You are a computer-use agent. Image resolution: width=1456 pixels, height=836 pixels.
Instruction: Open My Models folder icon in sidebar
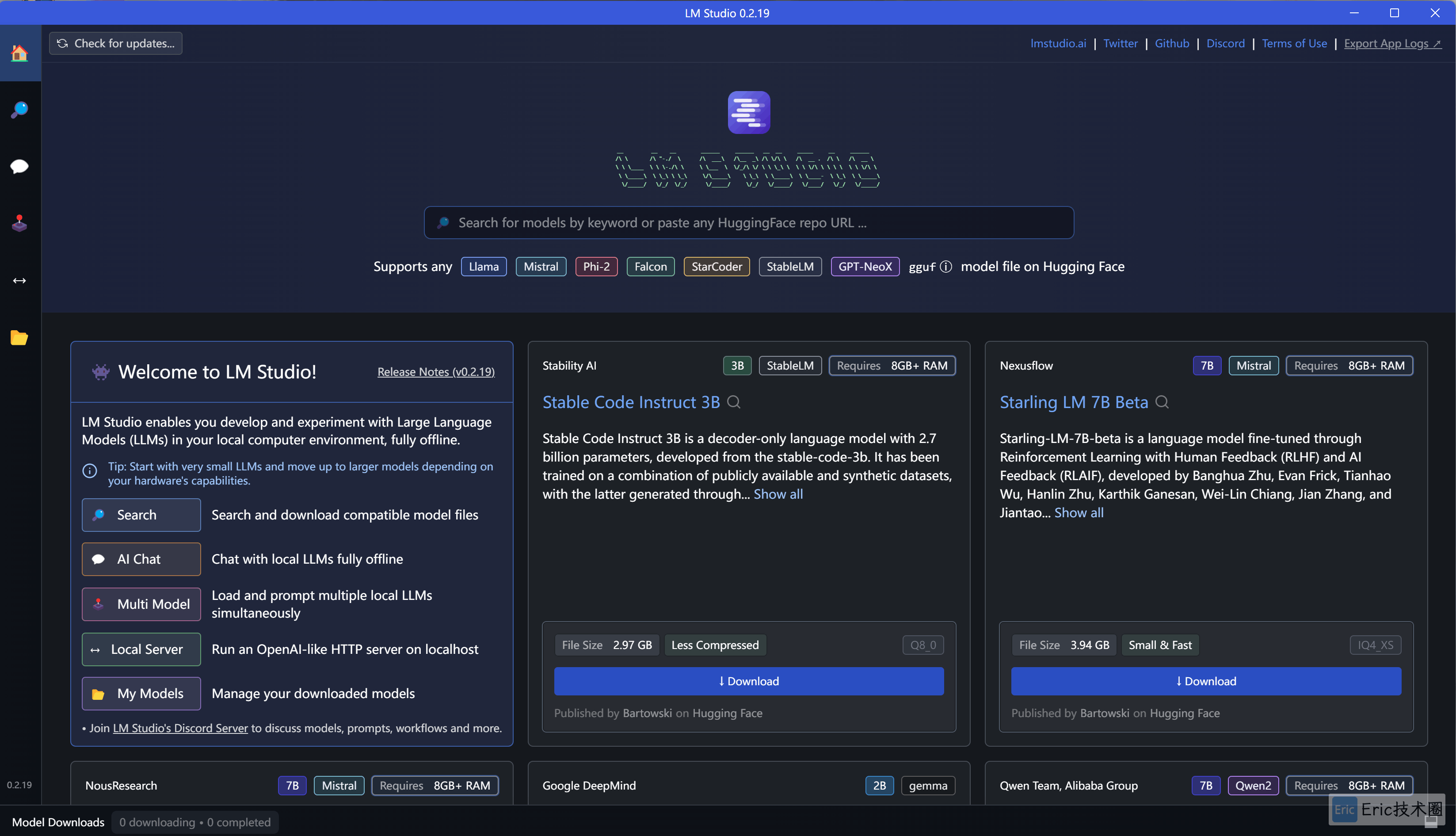point(19,338)
